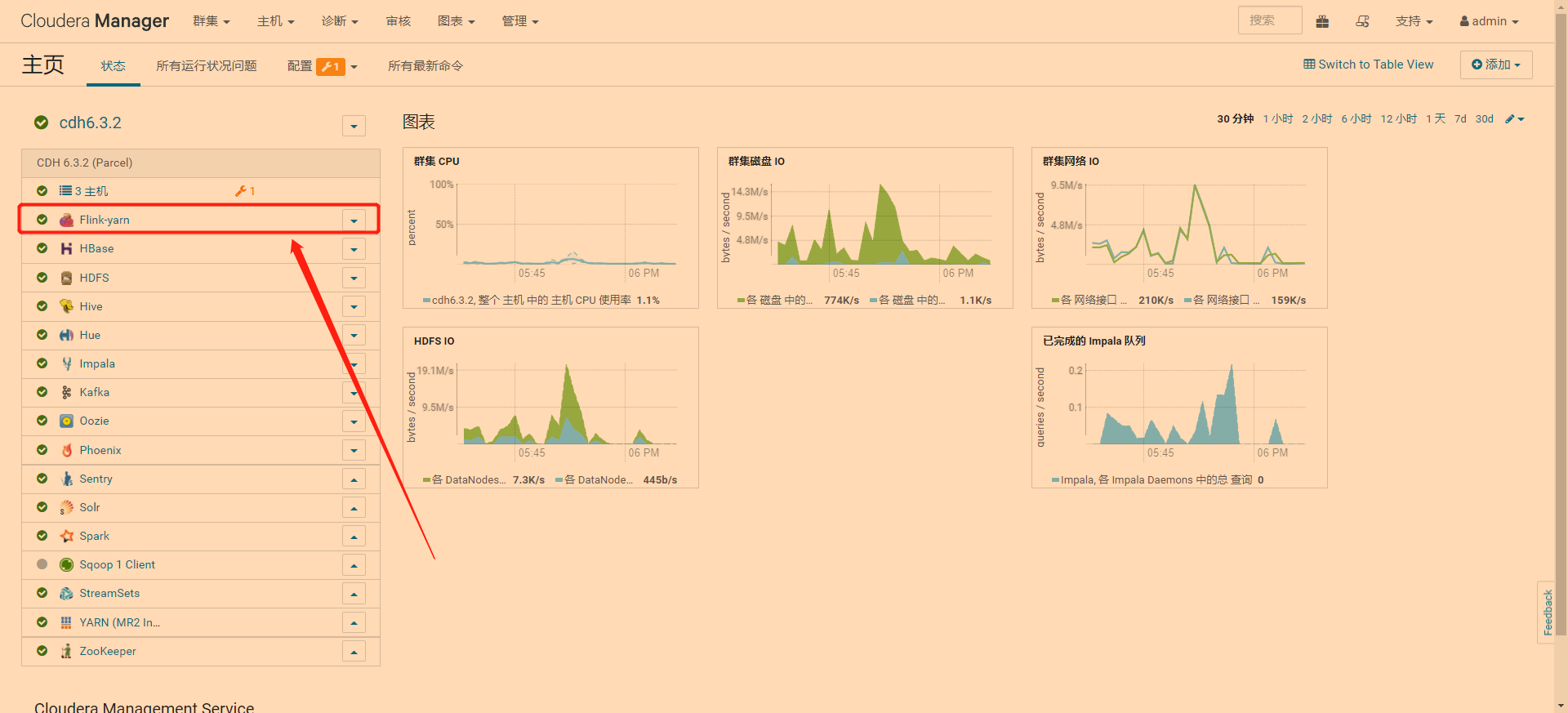Click the HDFS service icon
This screenshot has height=713, width=1568.
click(x=67, y=278)
